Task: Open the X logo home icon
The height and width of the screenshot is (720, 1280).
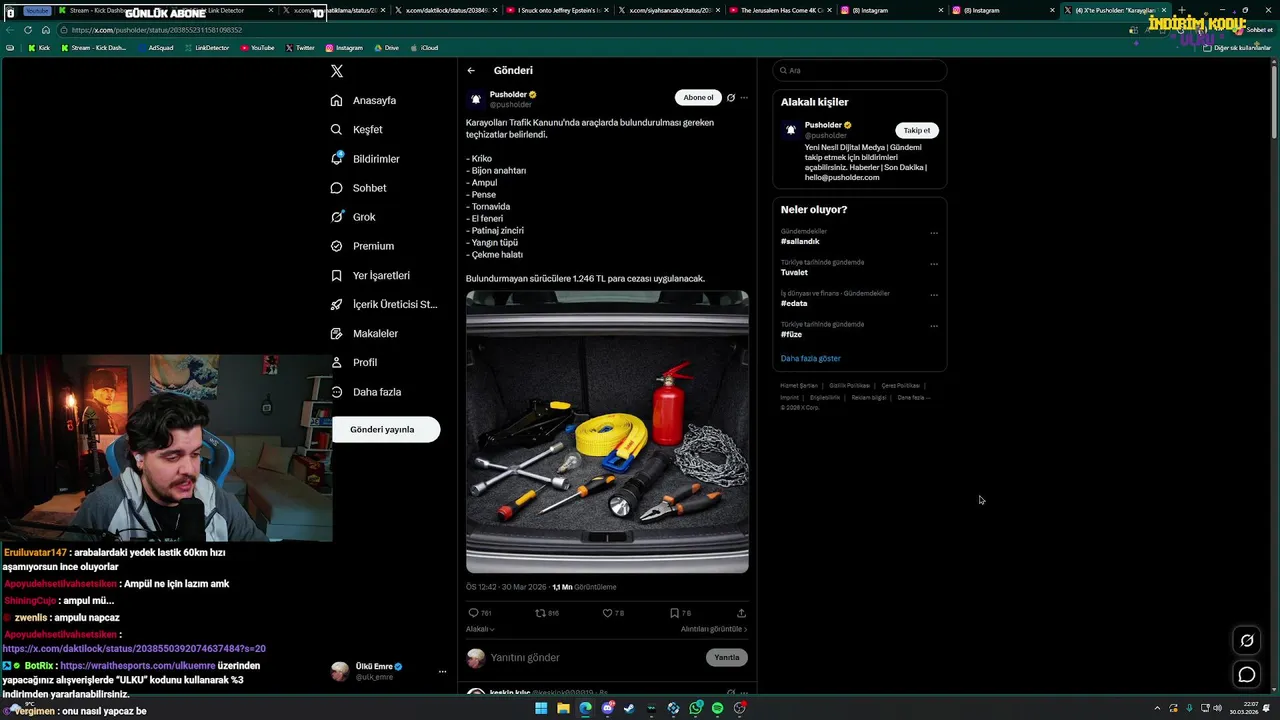Action: pos(337,71)
